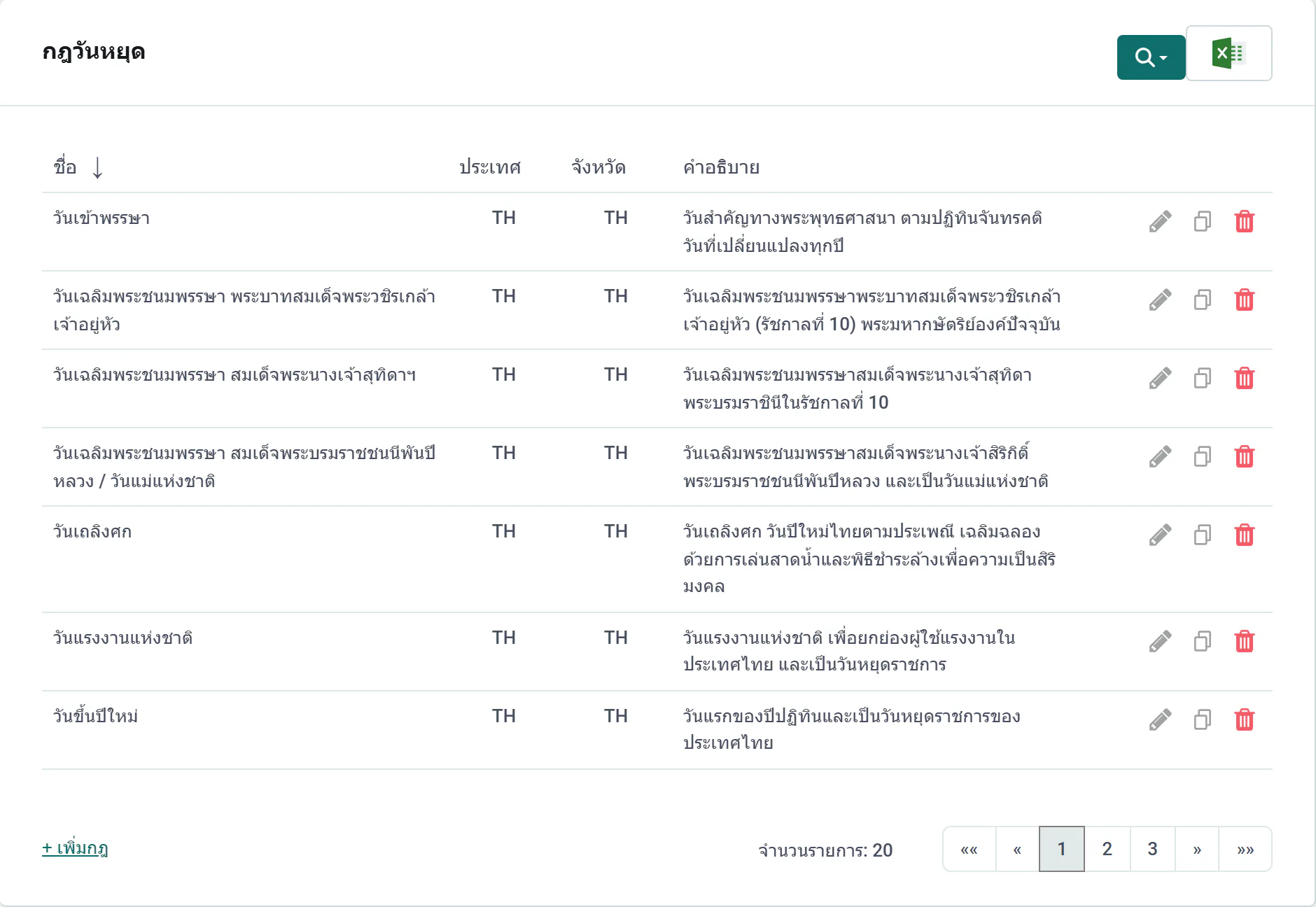Delete the วันแรงงานแห่งชาติ rule
Screen dimensions: 1316x907
click(1245, 641)
